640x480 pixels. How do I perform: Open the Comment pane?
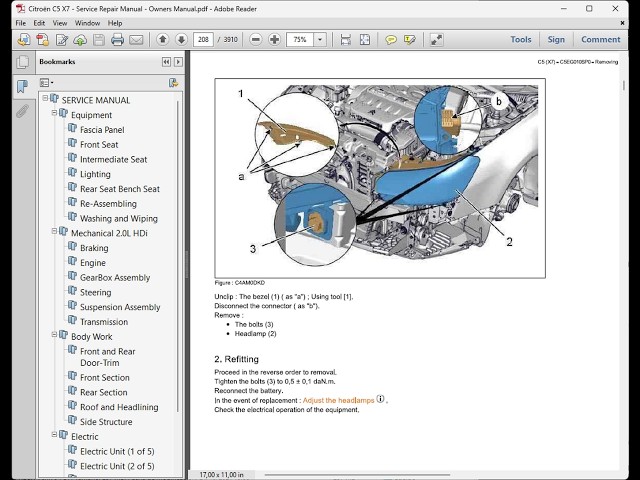point(600,40)
